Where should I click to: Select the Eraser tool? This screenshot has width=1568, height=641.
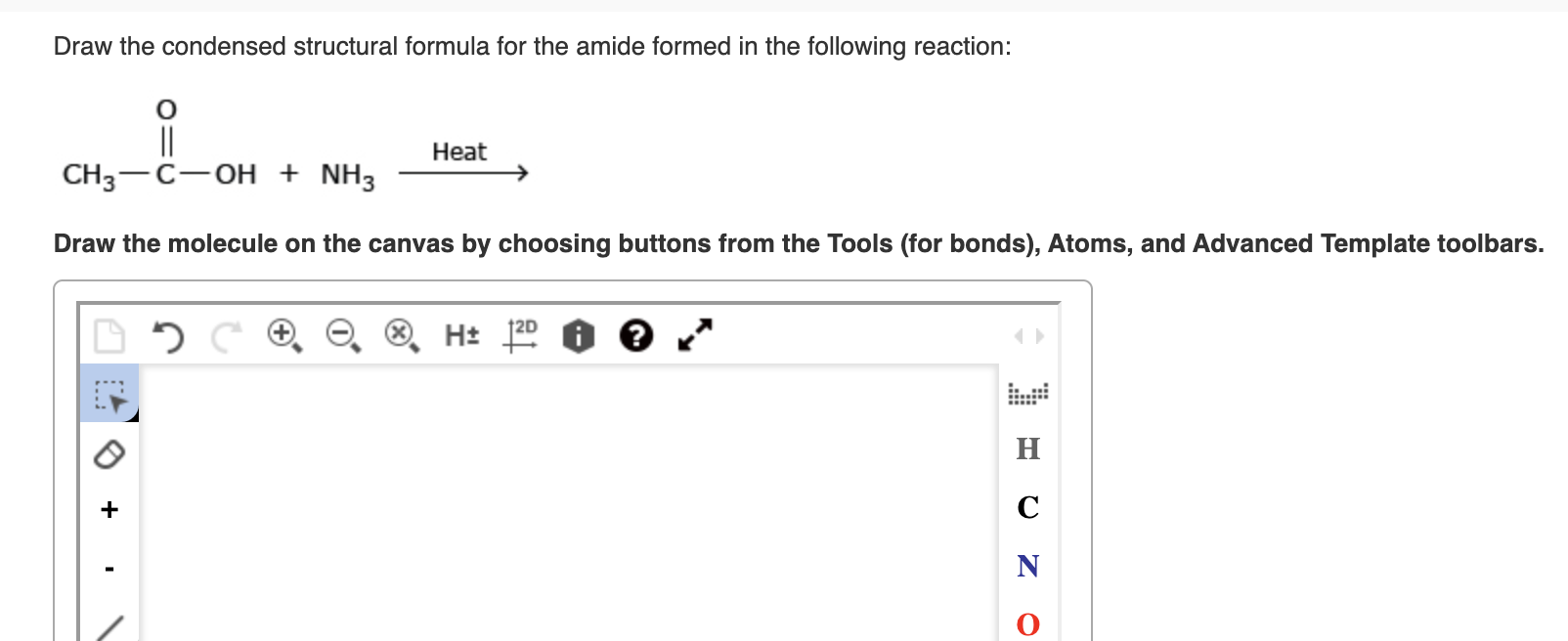[109, 451]
